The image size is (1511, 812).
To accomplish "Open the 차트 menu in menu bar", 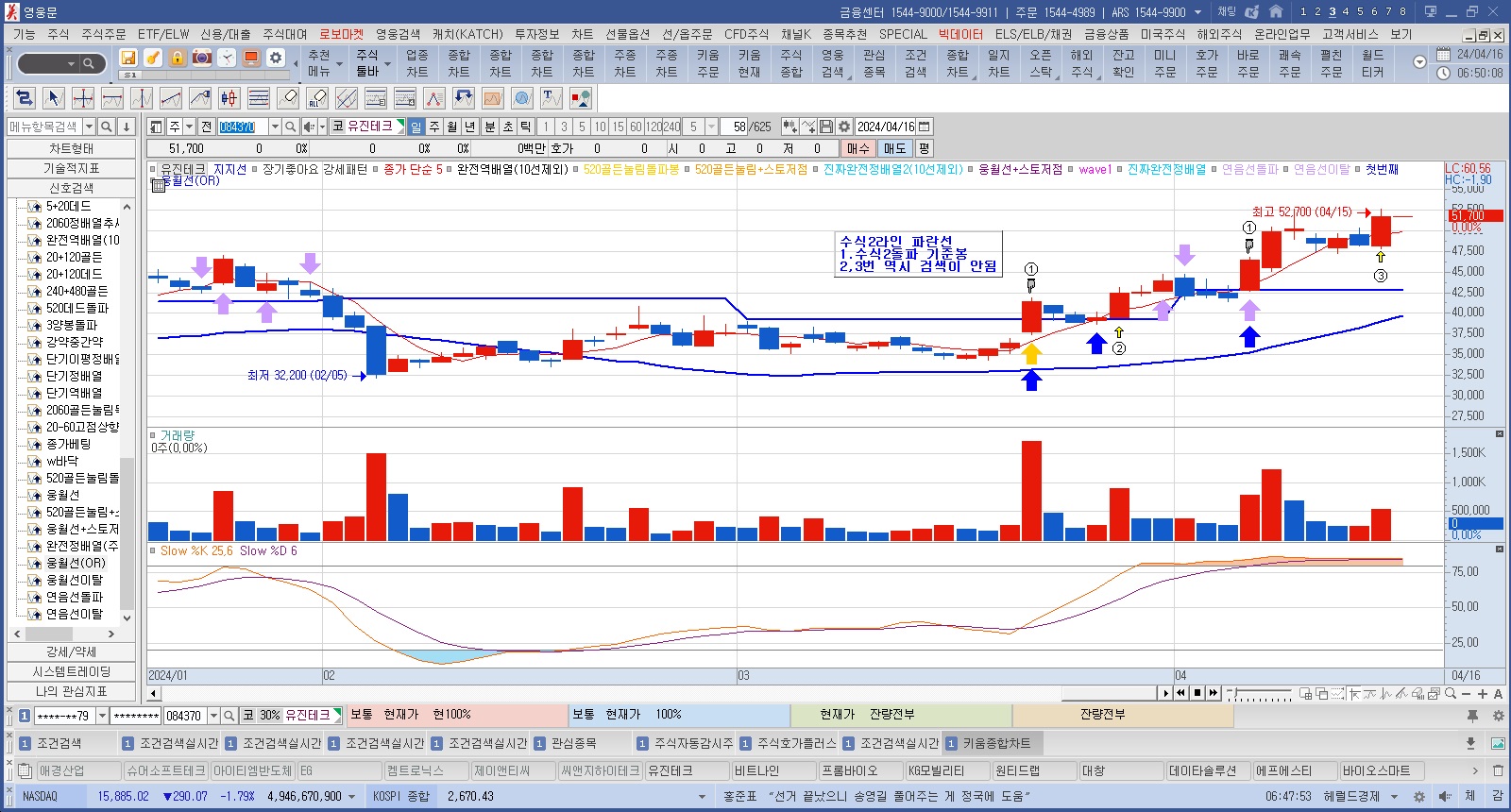I will point(582,34).
